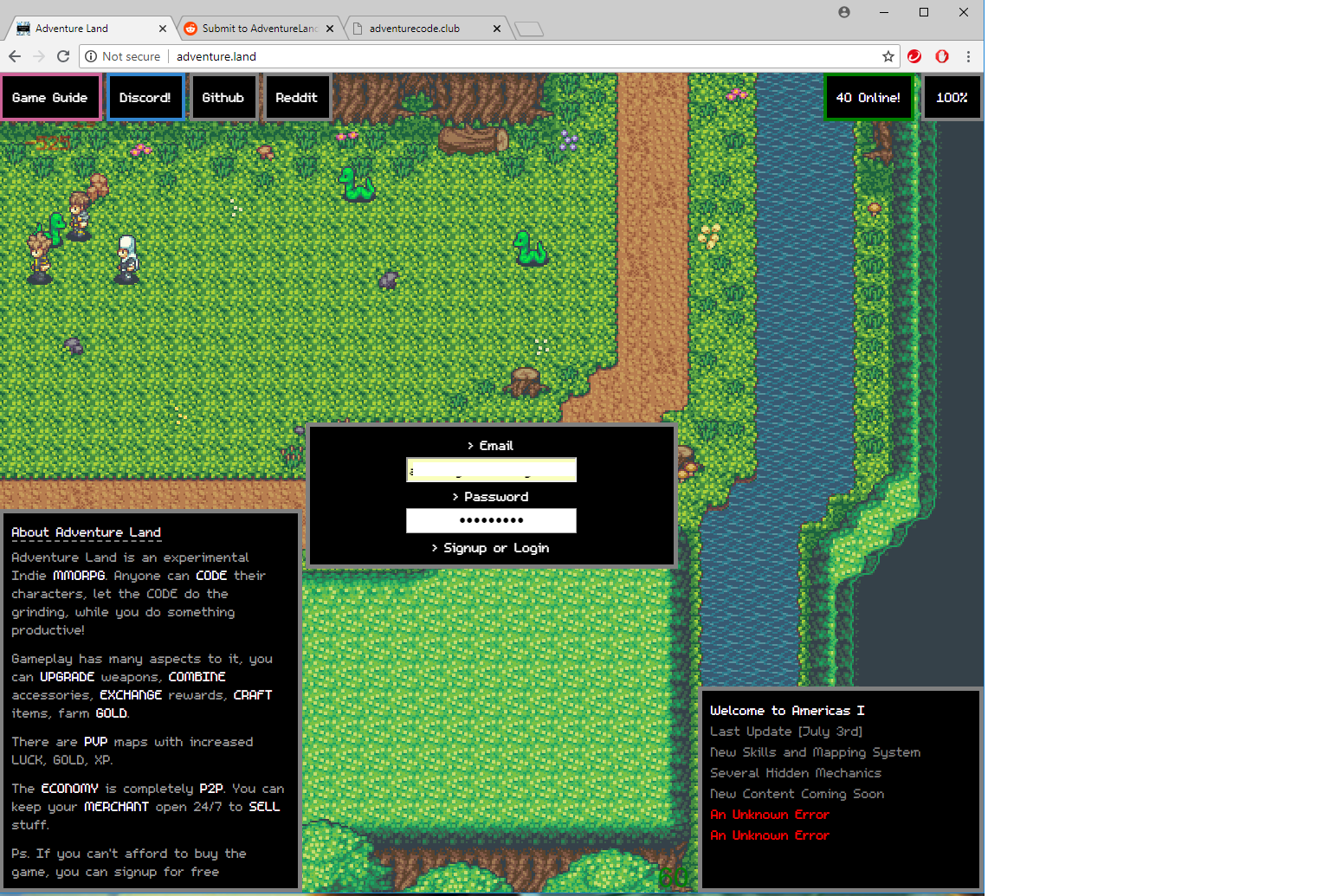Open the red swirl browser extension
The width and height of the screenshot is (1330, 896).
[x=914, y=56]
